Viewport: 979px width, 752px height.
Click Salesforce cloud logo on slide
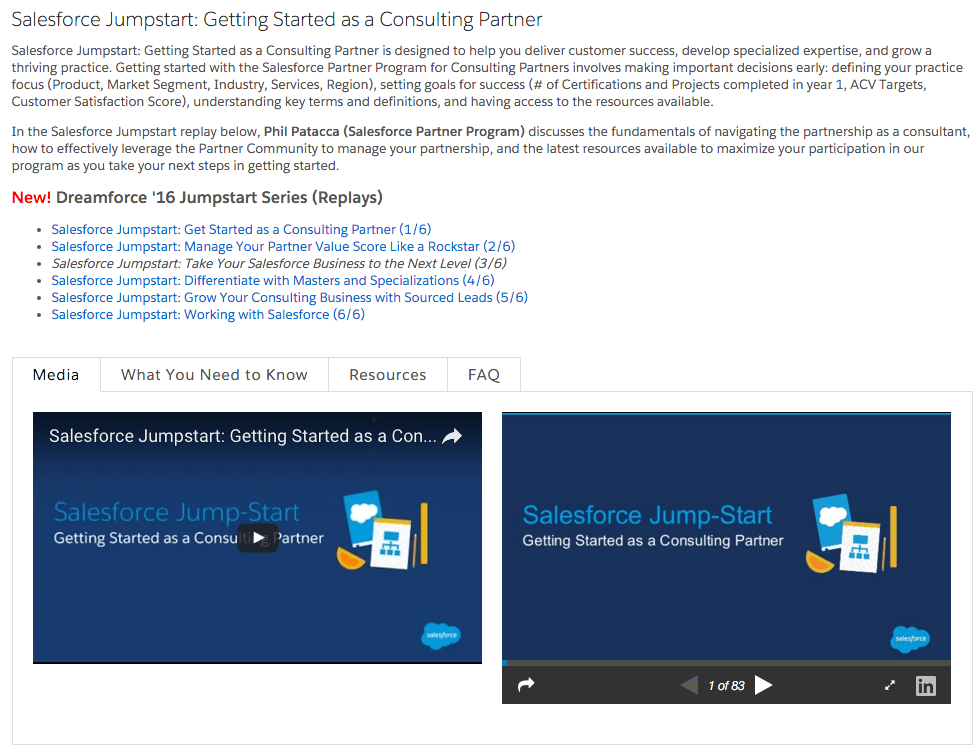tap(910, 639)
